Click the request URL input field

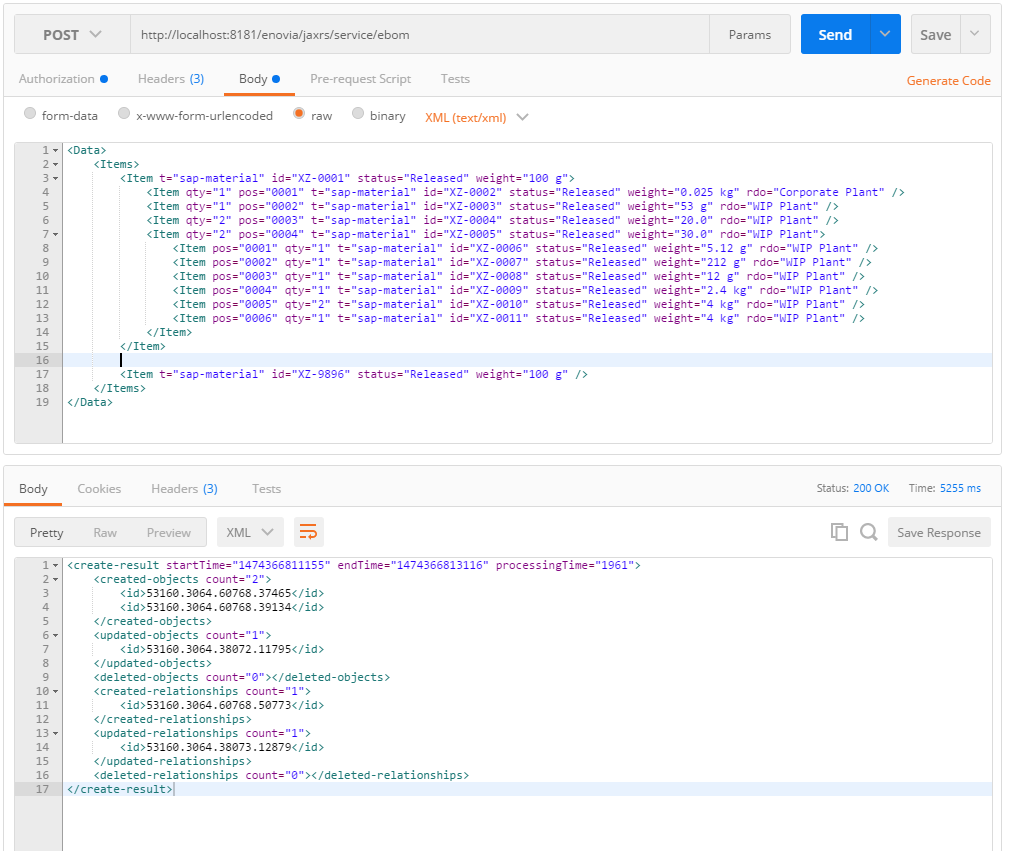pos(420,34)
